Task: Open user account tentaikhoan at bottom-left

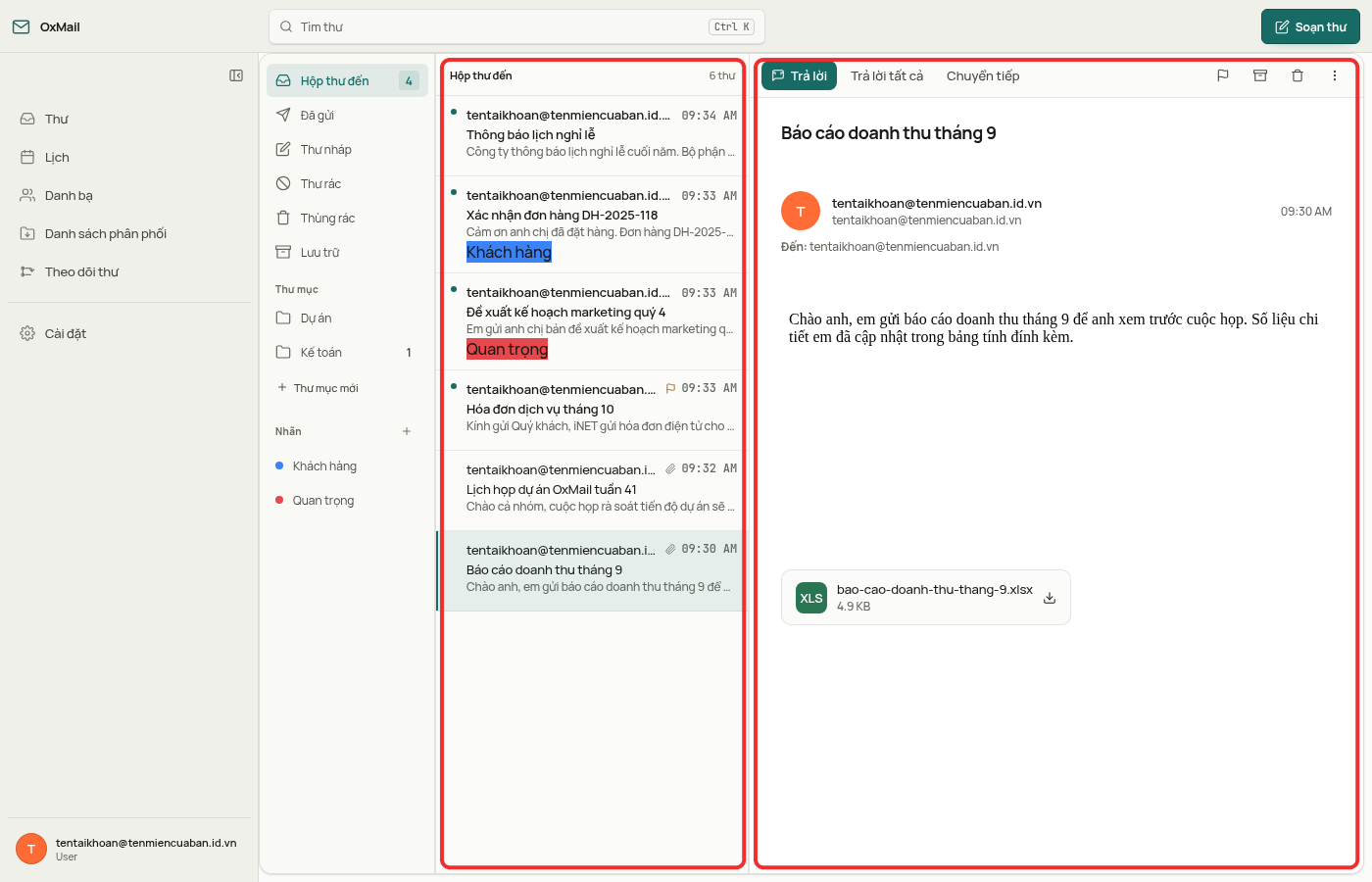Action: tap(129, 849)
